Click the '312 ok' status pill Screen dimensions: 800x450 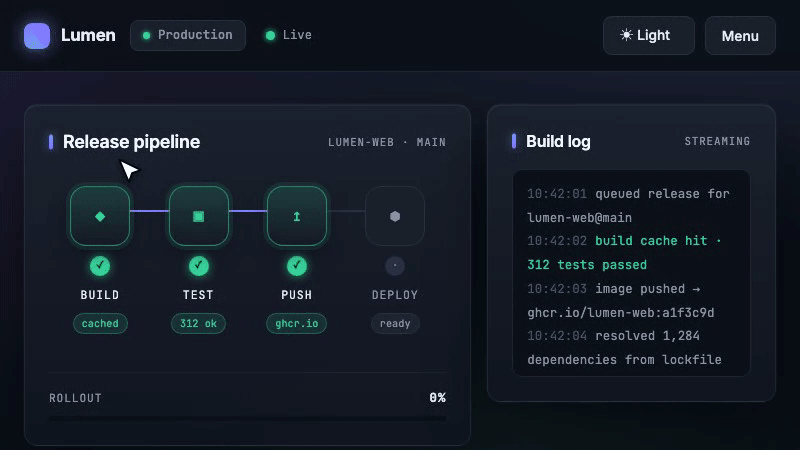[x=198, y=323]
